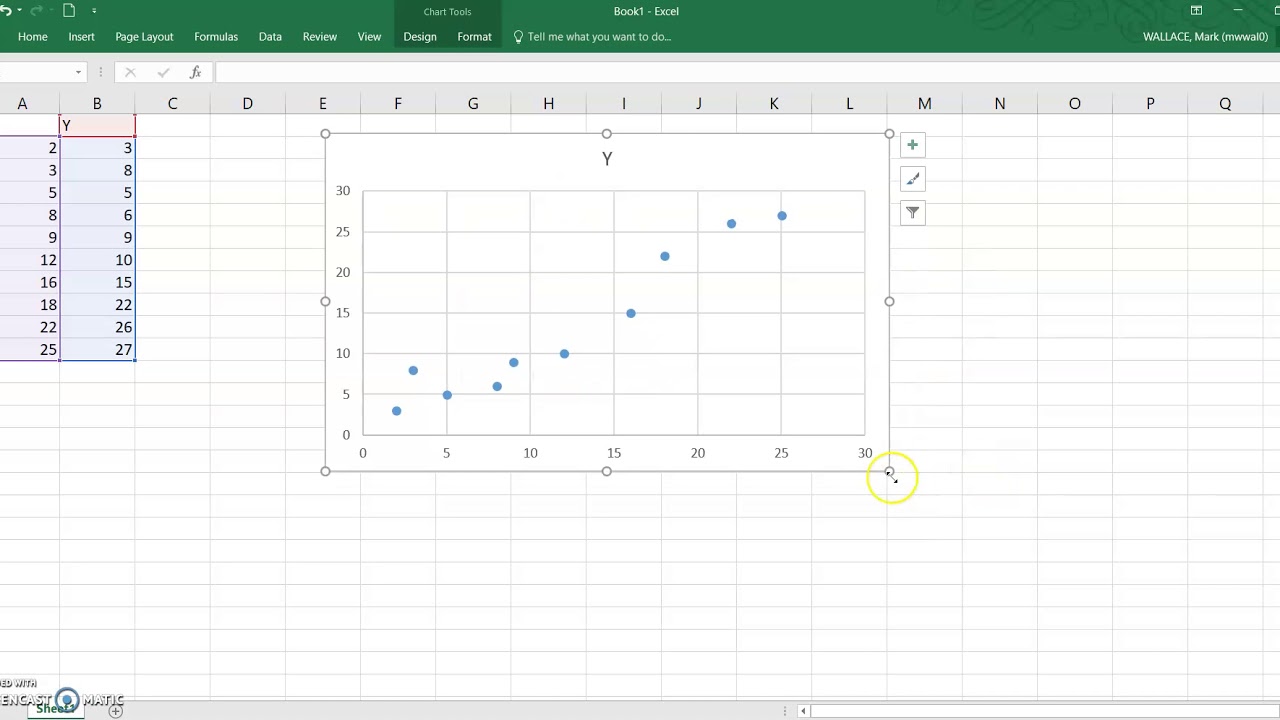
Task: Click top-right corner chart handle
Action: [889, 134]
